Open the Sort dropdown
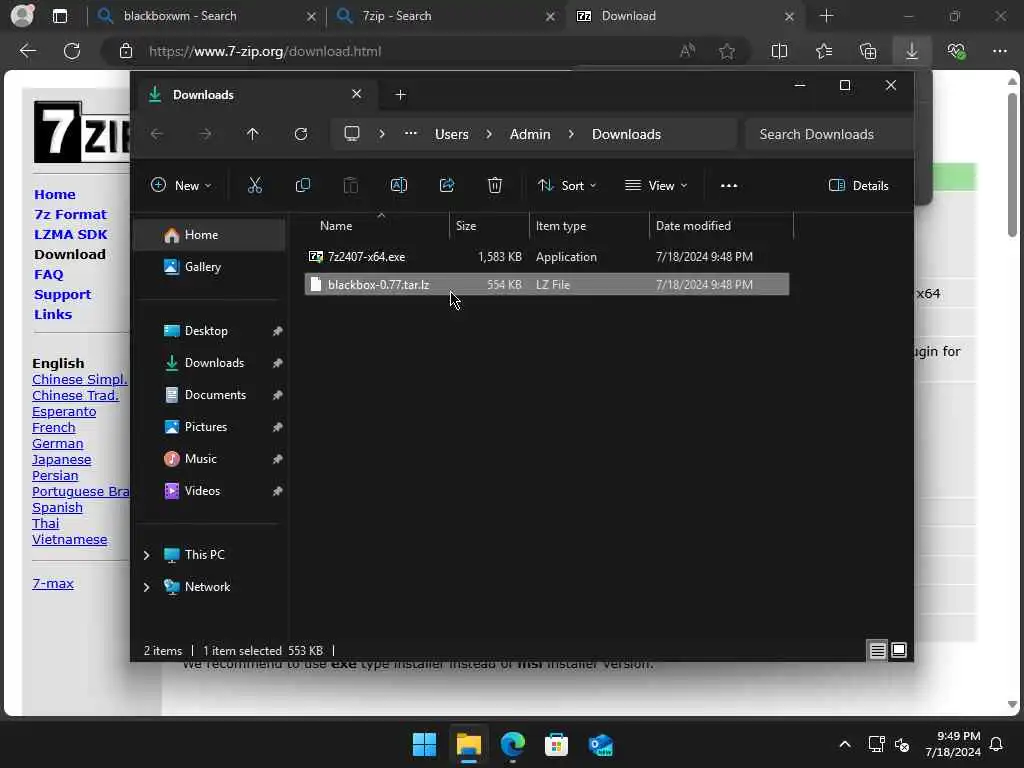The image size is (1024, 768). click(567, 185)
